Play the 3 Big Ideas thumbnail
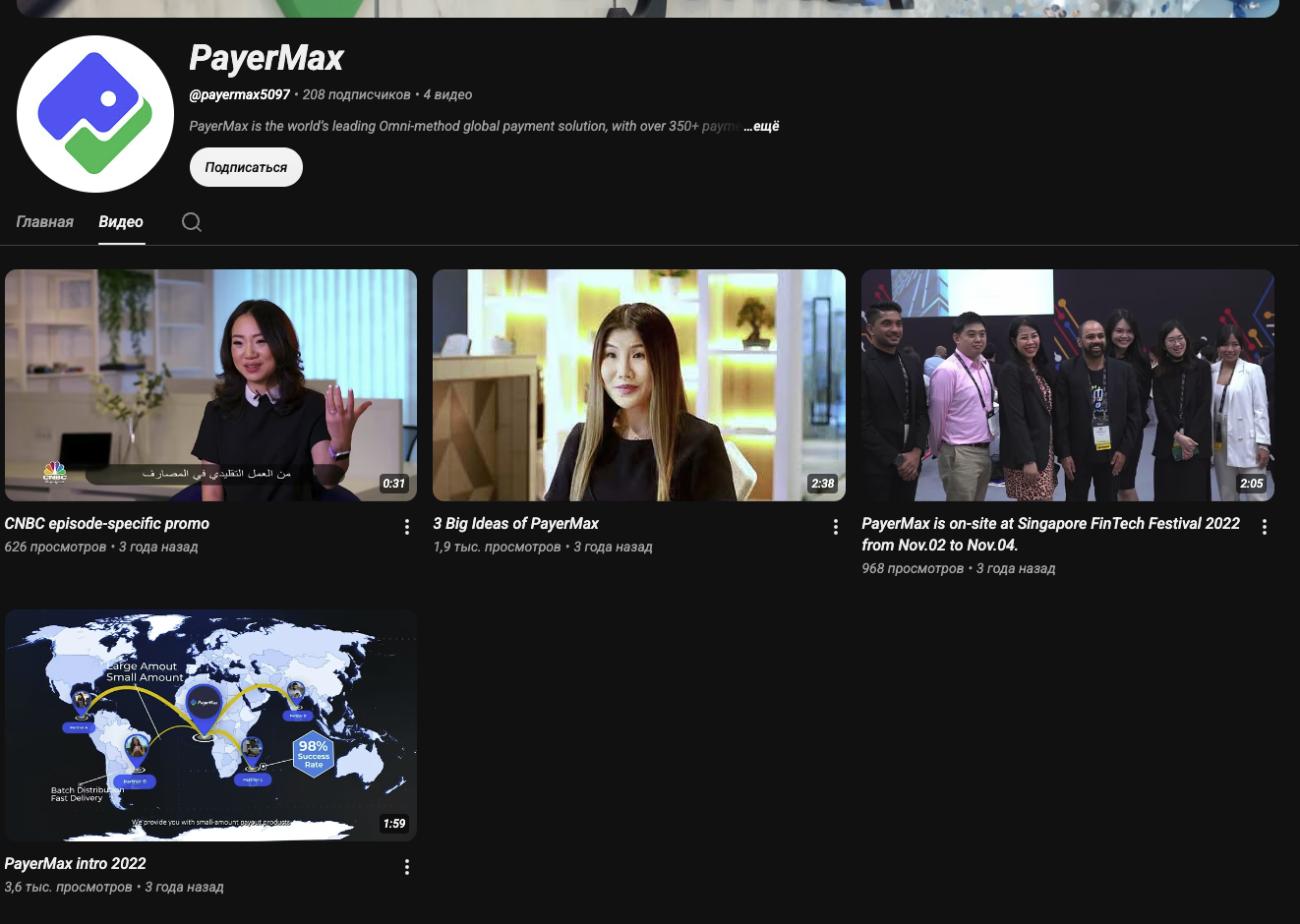Viewport: 1300px width, 924px height. pos(639,385)
